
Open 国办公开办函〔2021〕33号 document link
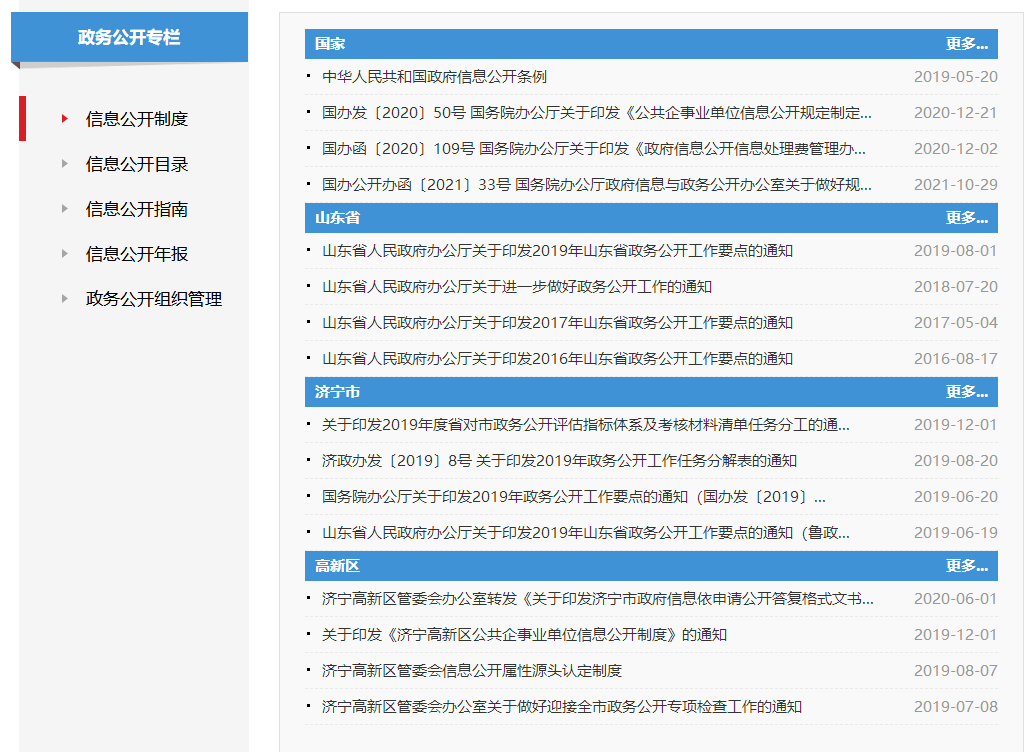click(x=596, y=185)
